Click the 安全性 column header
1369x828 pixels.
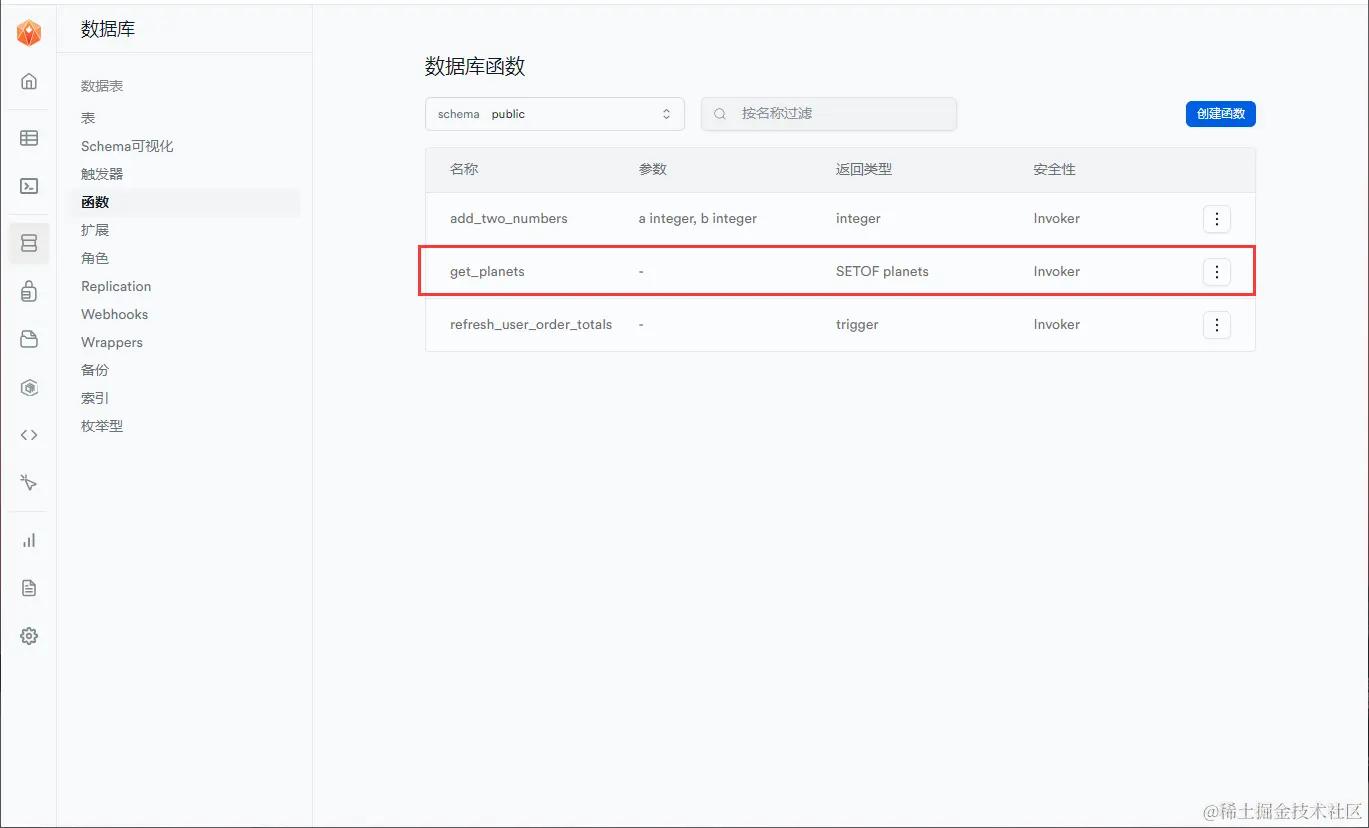1055,170
